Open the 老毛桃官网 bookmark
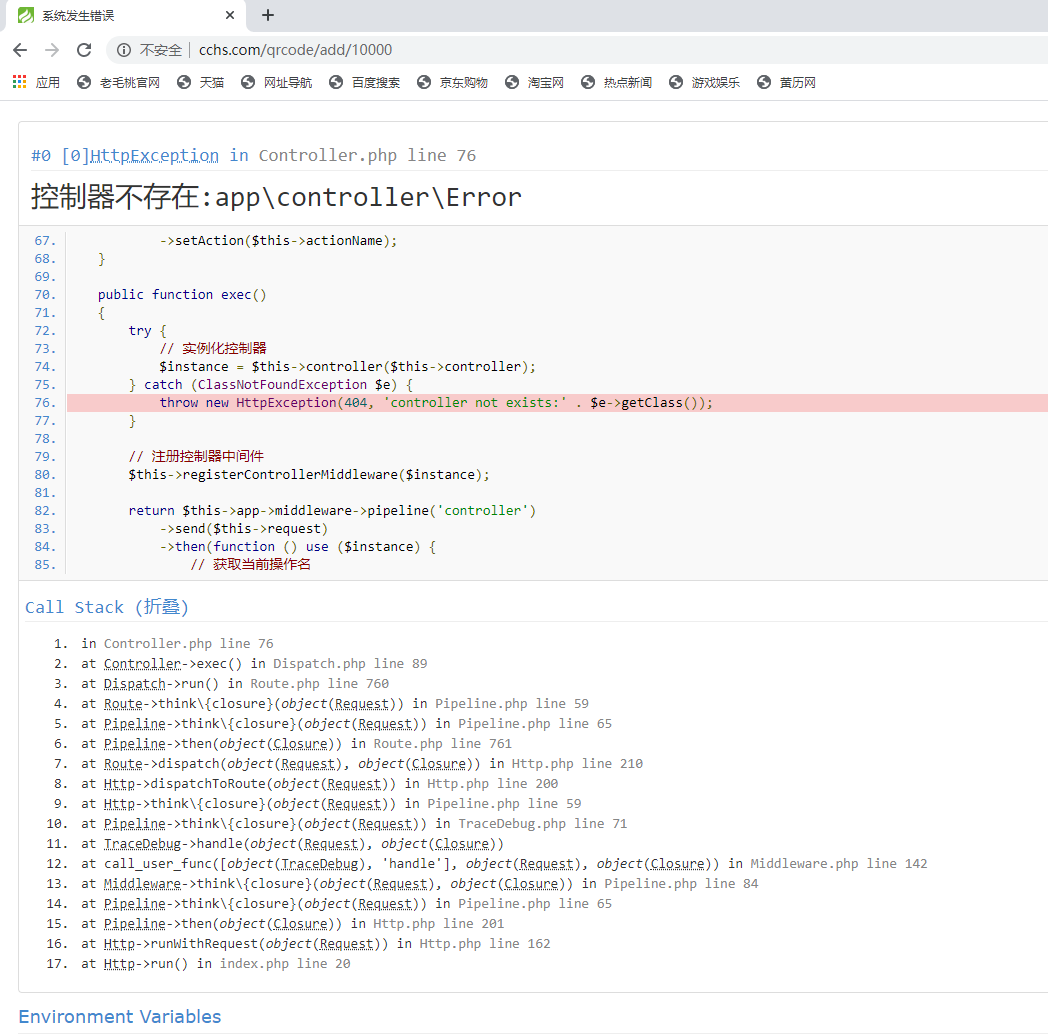This screenshot has width=1048, height=1034. tap(118, 82)
